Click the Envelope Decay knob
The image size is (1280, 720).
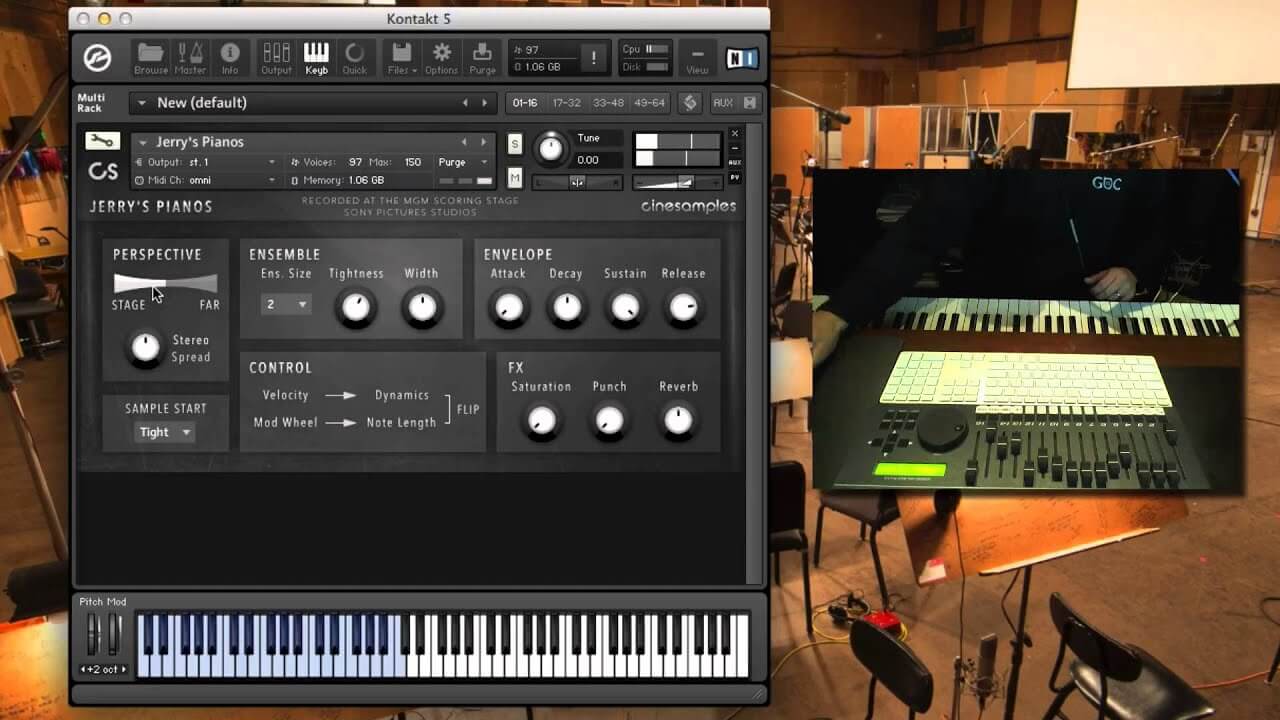(566, 308)
